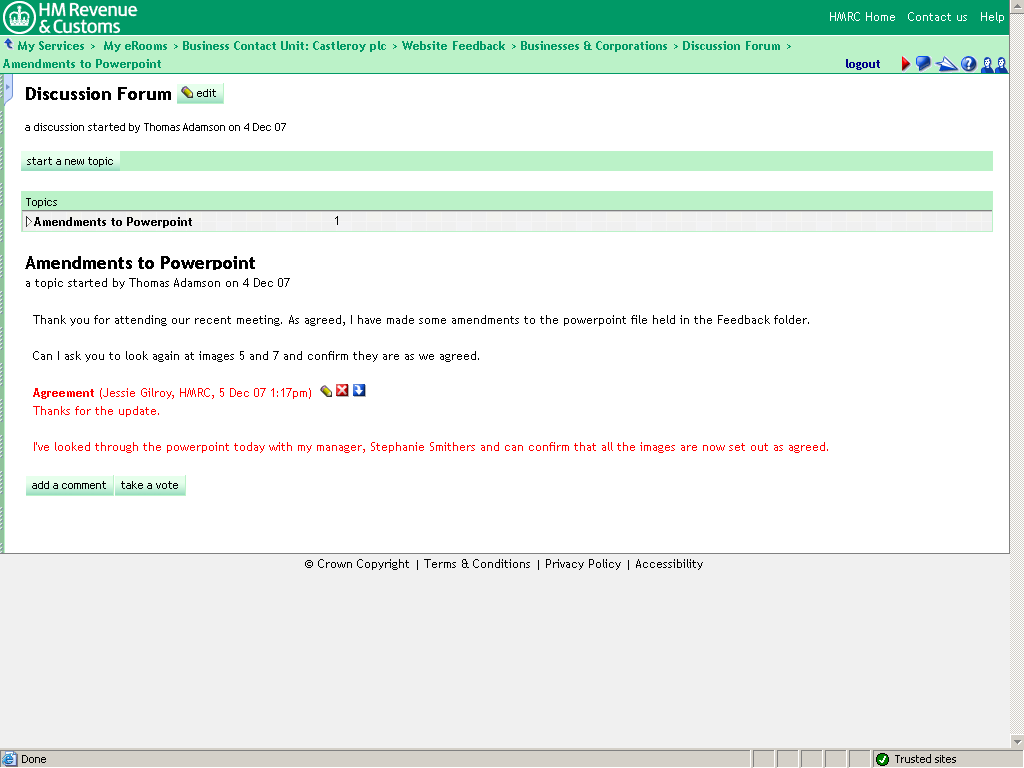Delete the Agreement comment with red X
The height and width of the screenshot is (768, 1024).
(x=342, y=391)
